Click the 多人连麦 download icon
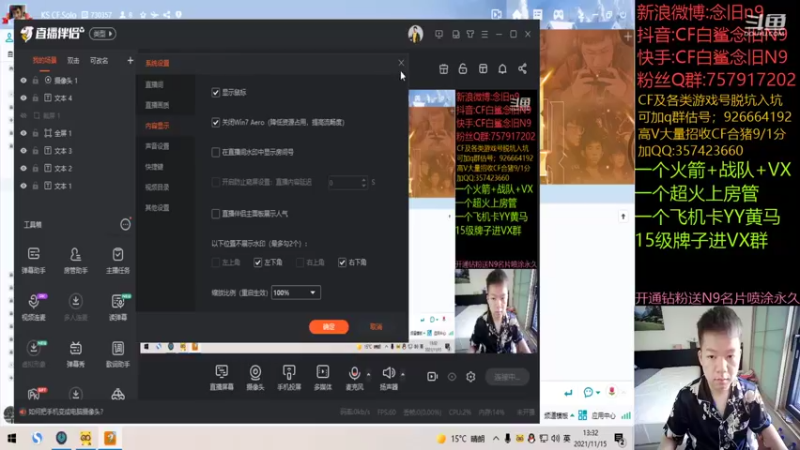This screenshot has height=450, width=800. pos(76,301)
